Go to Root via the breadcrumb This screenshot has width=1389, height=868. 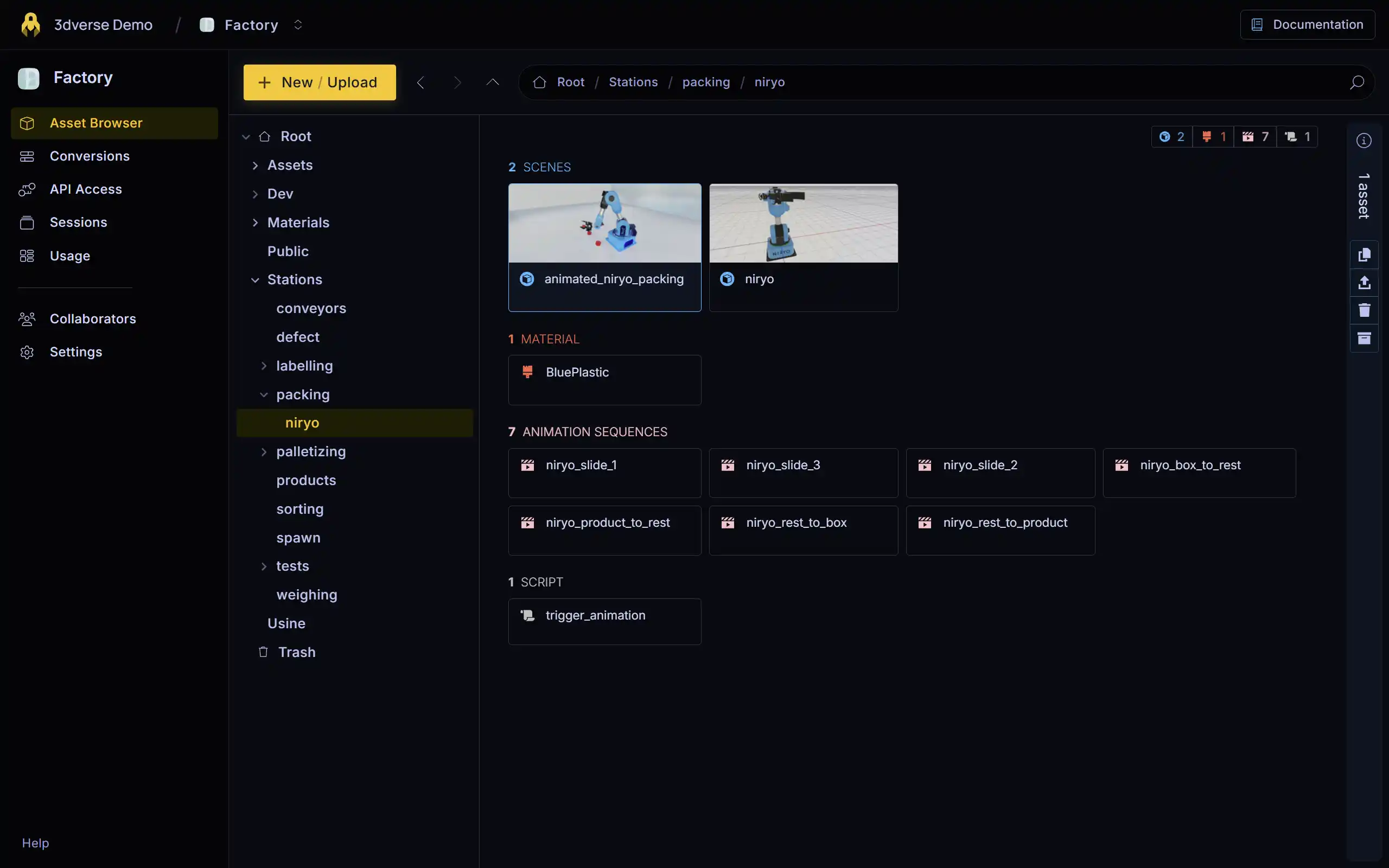tap(570, 81)
